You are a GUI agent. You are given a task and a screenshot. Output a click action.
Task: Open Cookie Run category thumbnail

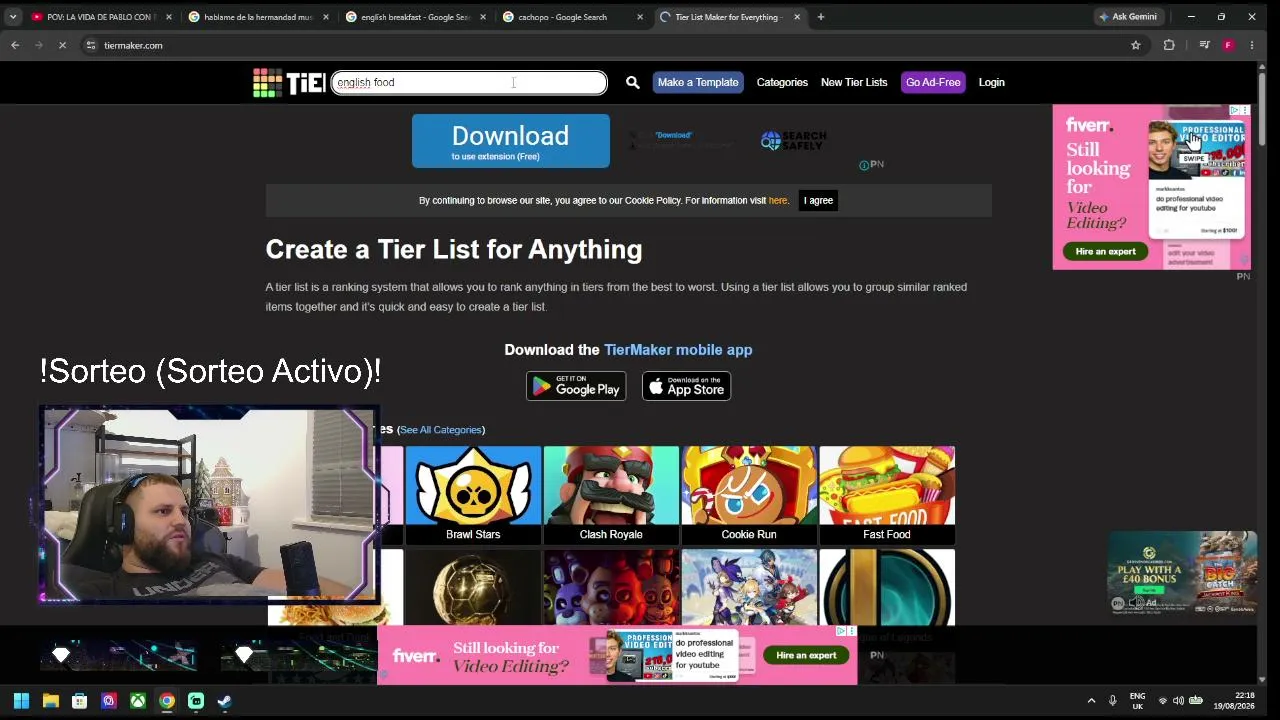749,495
